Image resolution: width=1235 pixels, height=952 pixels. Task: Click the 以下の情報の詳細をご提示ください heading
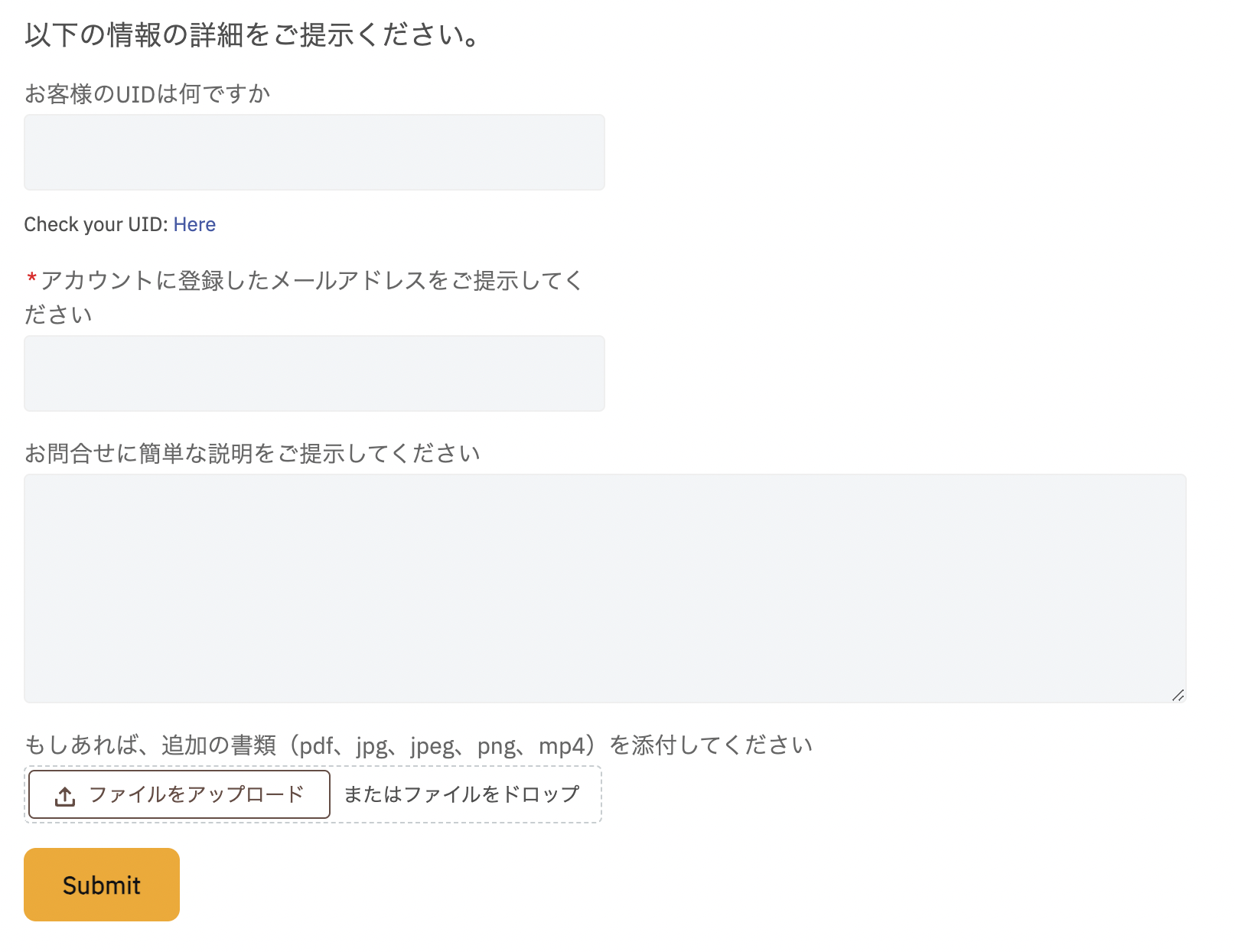coord(253,35)
